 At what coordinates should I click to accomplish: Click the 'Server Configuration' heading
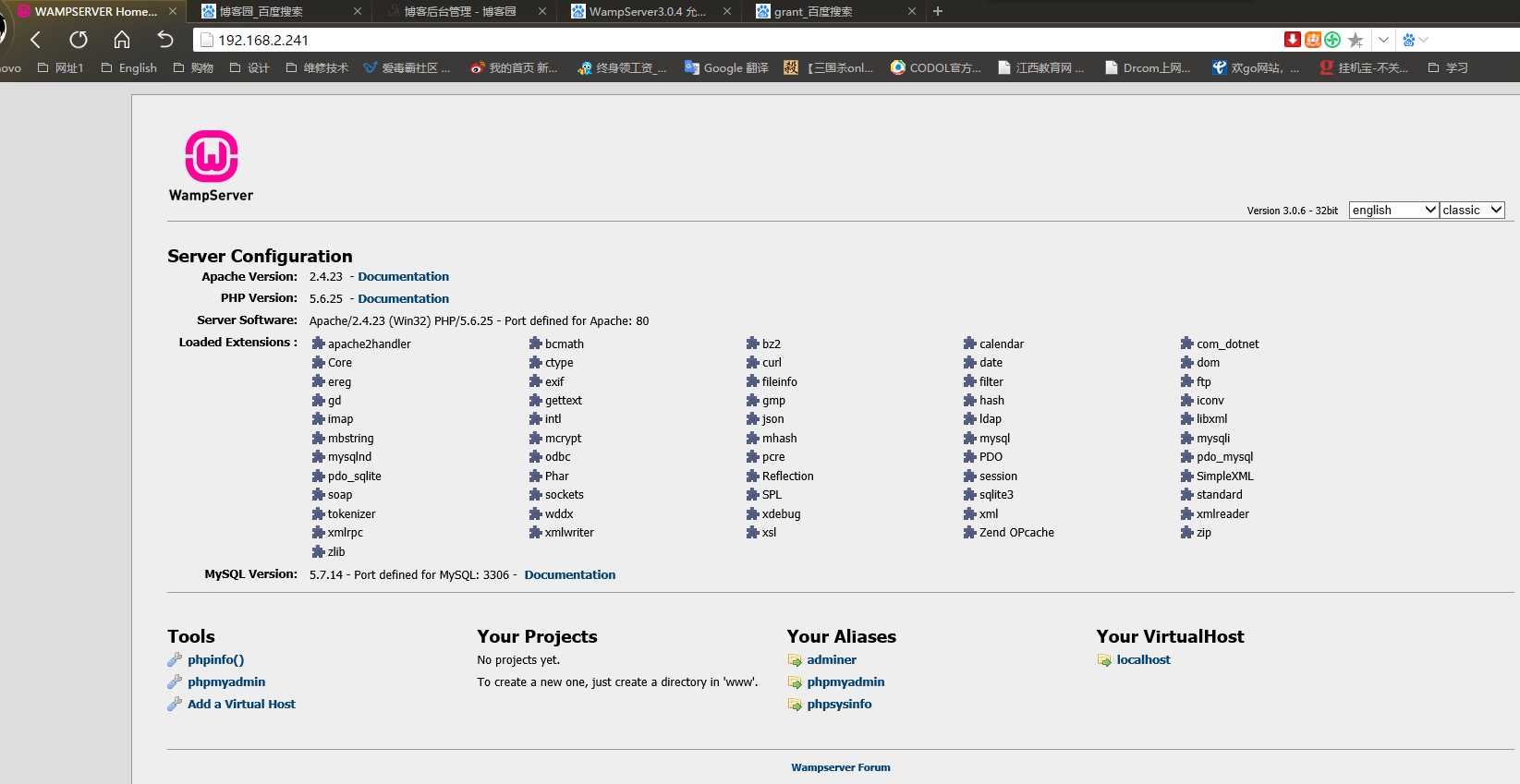click(x=260, y=256)
